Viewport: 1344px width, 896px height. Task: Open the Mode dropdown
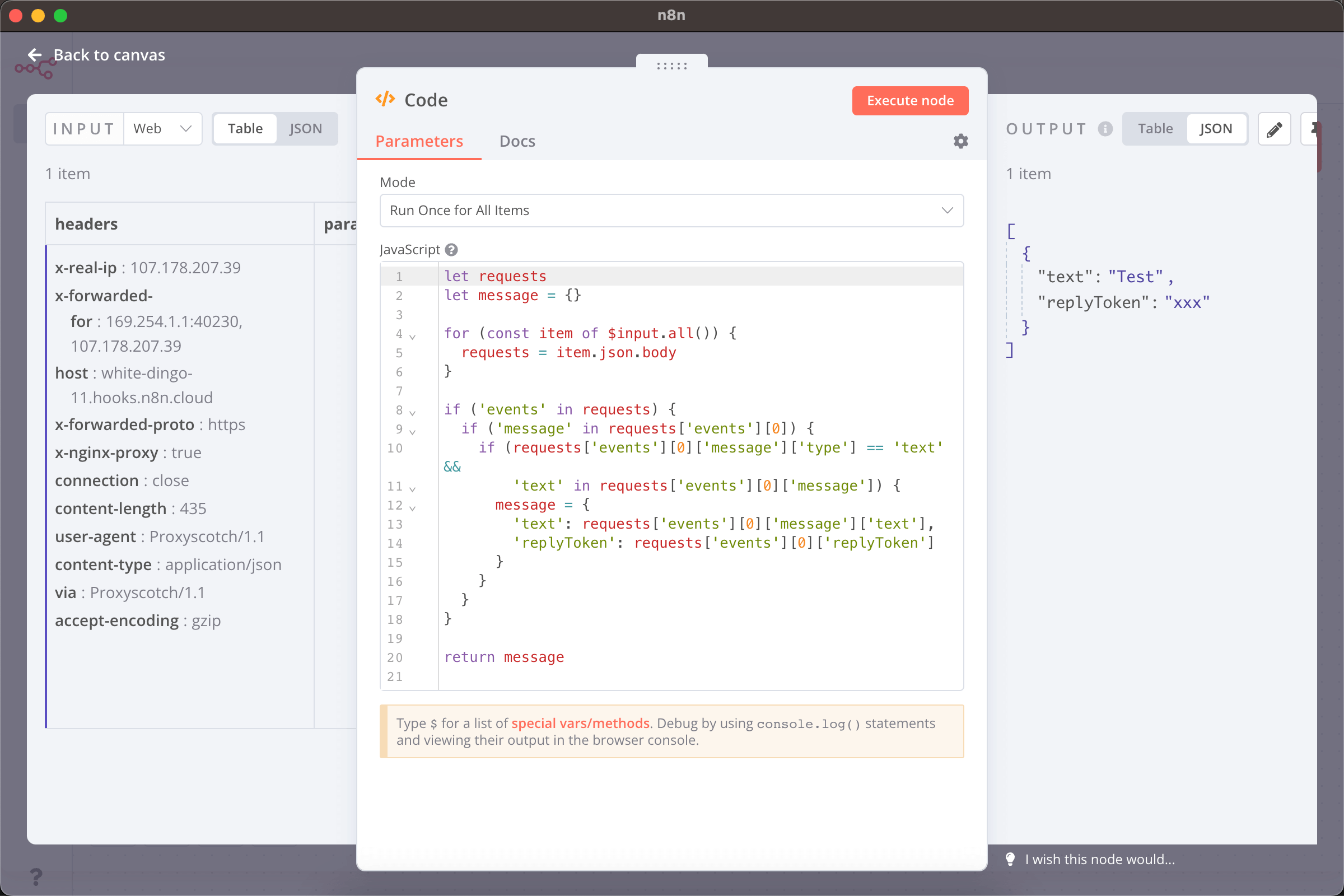(671, 211)
